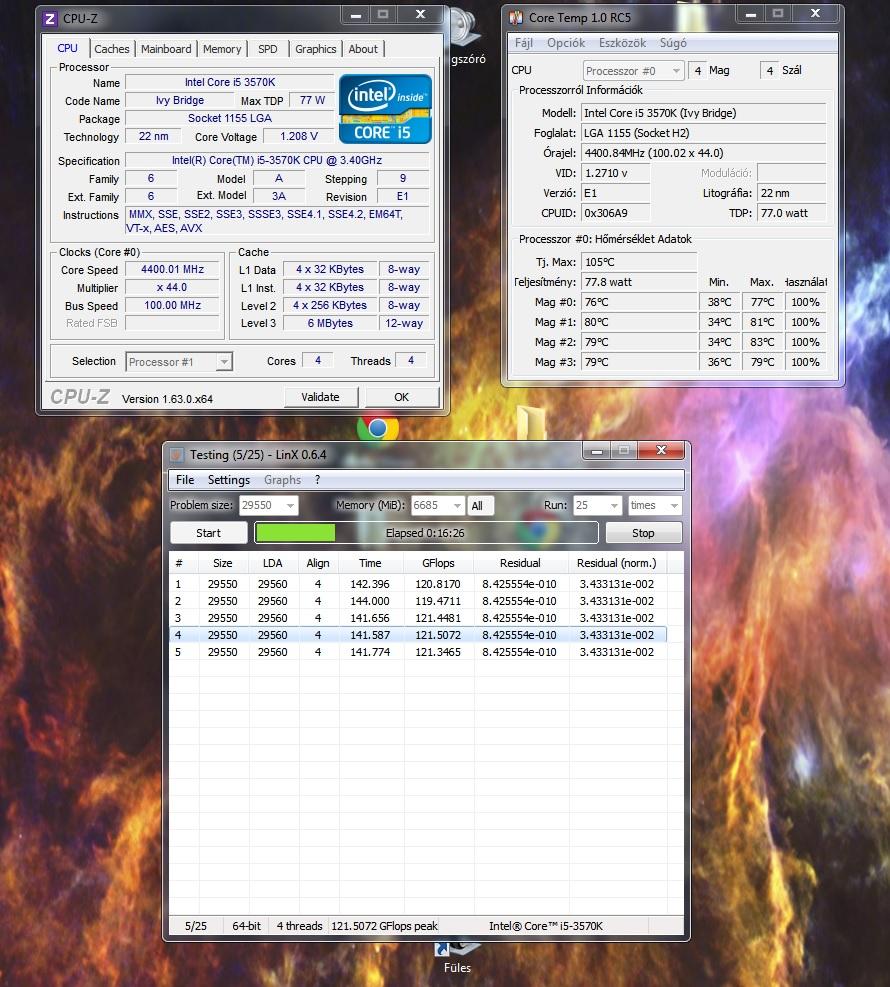The image size is (890, 987).
Task: Click the 5/25 status bar entry in LinX
Action: click(x=196, y=926)
